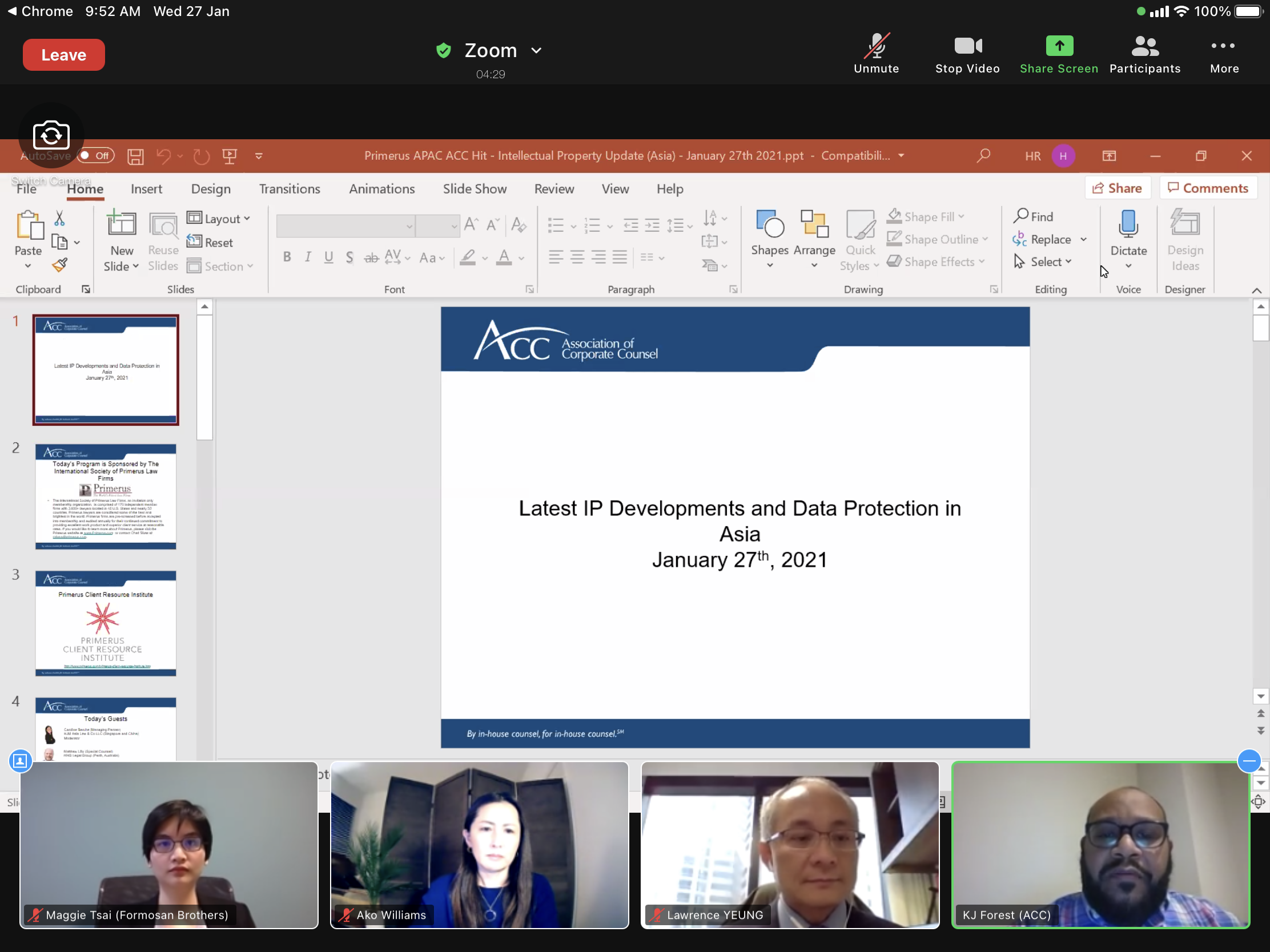Return to Chrome via back link
The image size is (1270, 952).
(x=40, y=11)
